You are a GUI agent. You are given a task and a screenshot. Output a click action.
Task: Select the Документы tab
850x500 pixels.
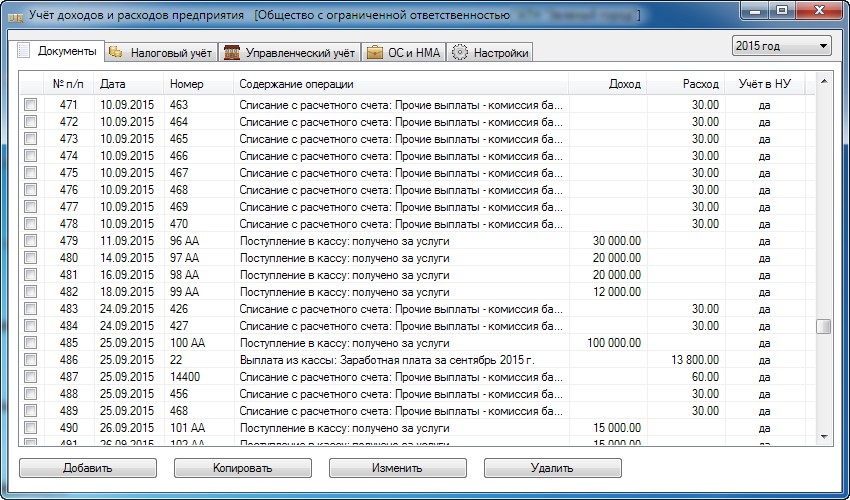click(56, 51)
